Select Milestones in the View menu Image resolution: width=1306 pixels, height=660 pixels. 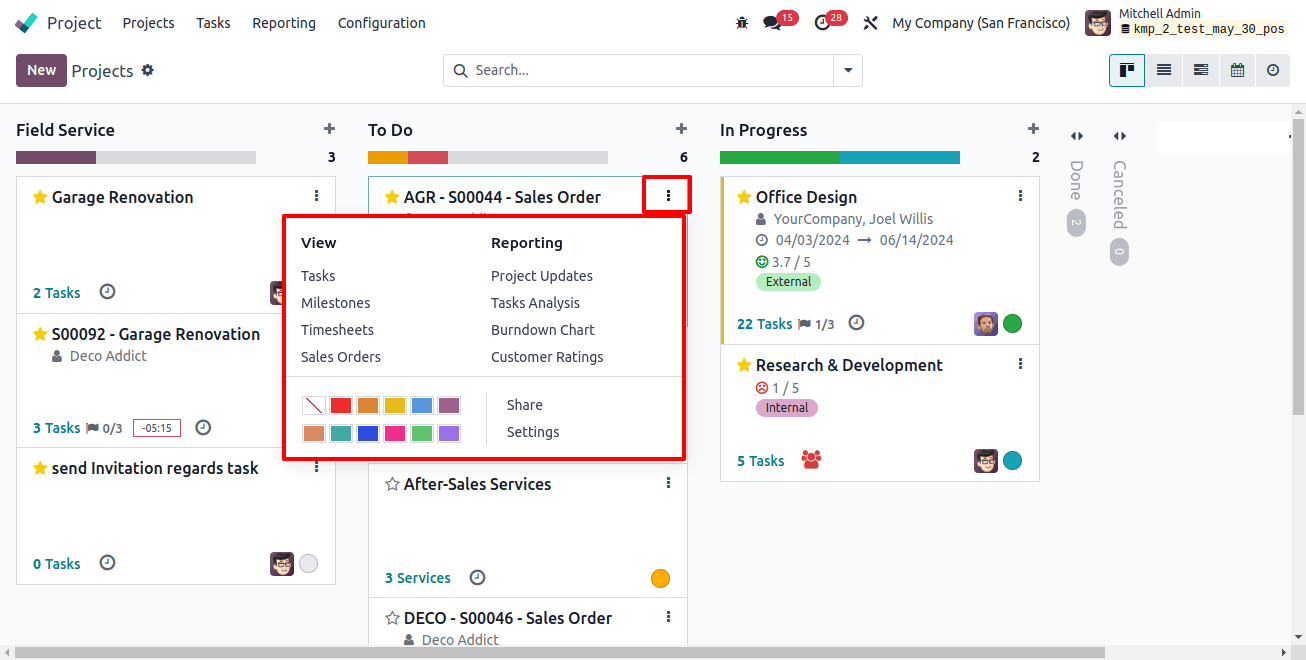pyautogui.click(x=336, y=302)
